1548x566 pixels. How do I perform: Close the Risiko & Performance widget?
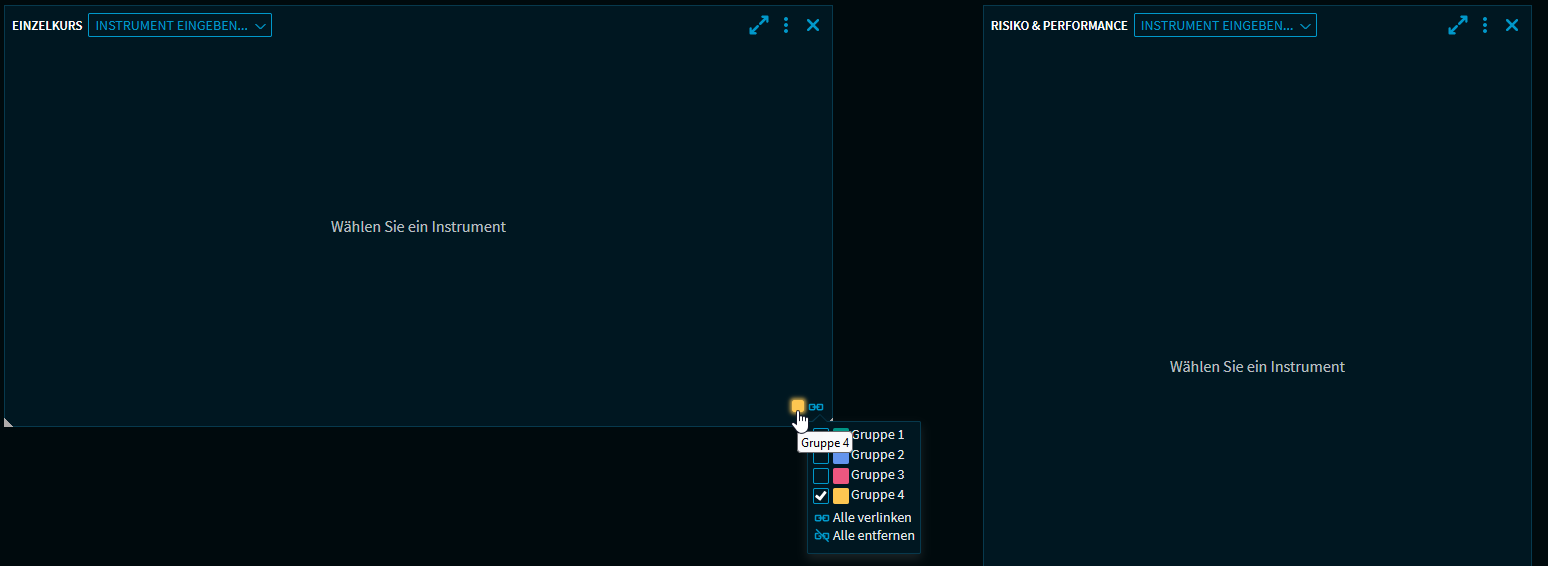pyautogui.click(x=1512, y=25)
